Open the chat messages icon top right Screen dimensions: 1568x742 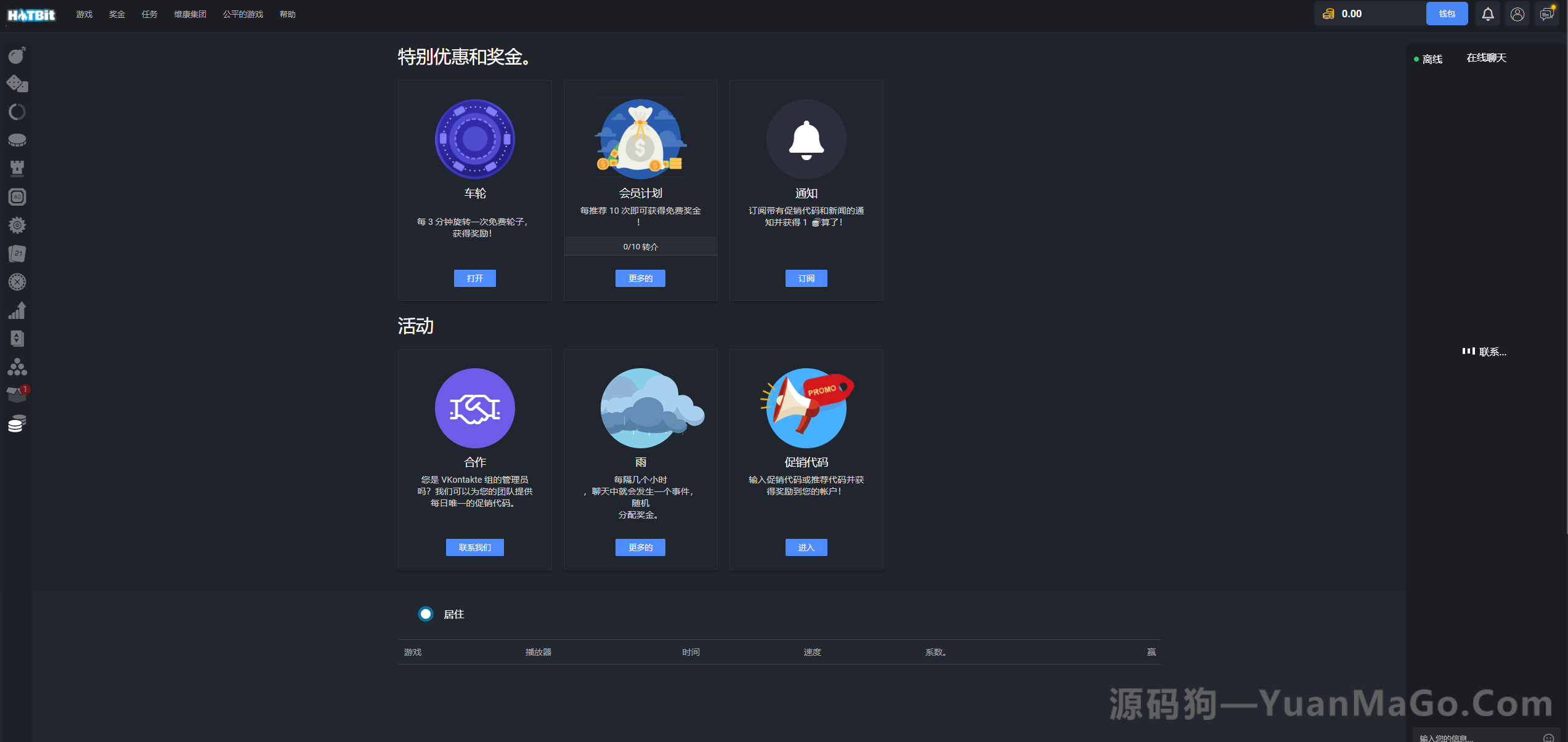click(1546, 13)
